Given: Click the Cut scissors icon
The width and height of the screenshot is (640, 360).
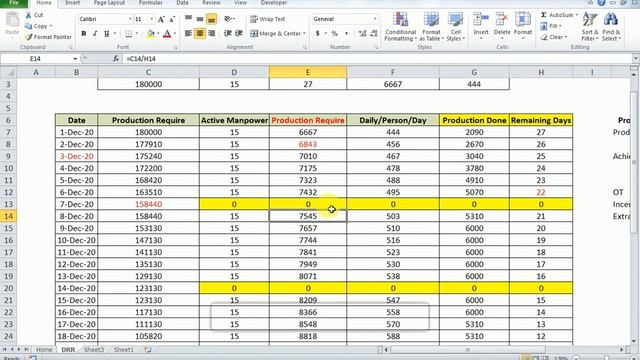Looking at the screenshot, I should tap(28, 15).
